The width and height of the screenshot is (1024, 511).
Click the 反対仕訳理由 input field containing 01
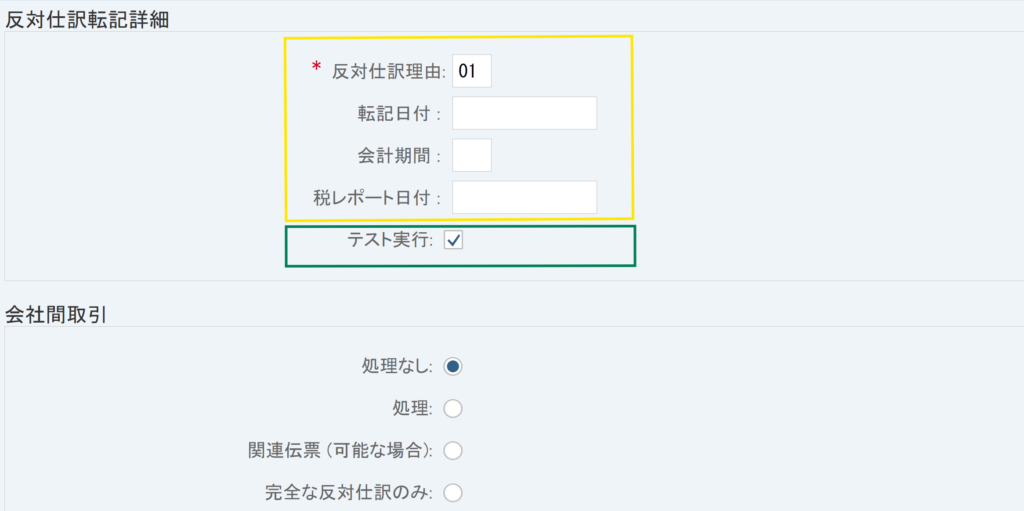[x=471, y=72]
